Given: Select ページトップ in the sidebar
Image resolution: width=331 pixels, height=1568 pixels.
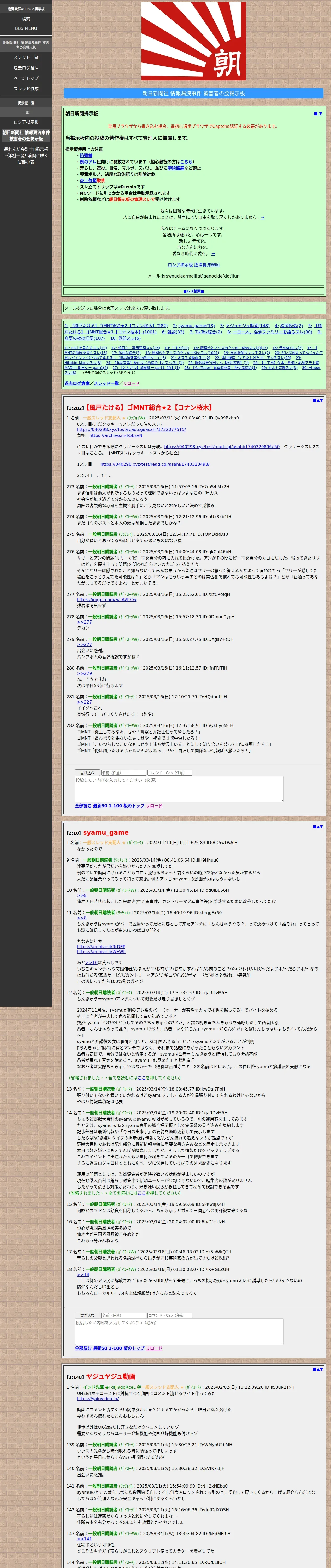Looking at the screenshot, I should tap(26, 78).
